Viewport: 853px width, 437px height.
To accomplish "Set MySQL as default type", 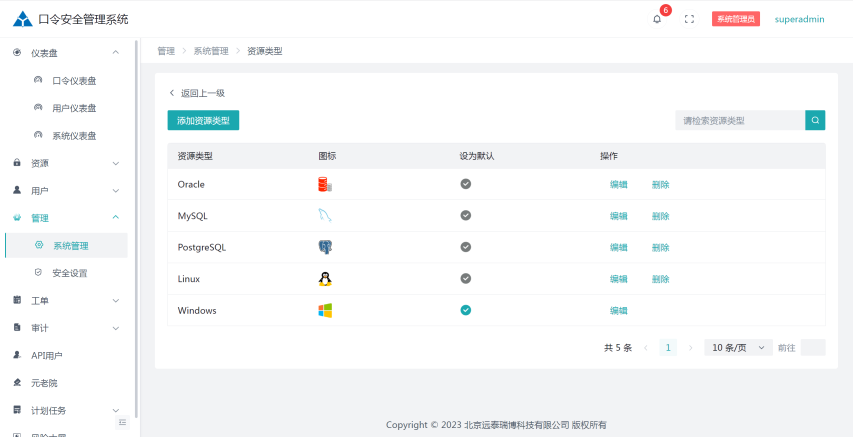I will [x=465, y=215].
